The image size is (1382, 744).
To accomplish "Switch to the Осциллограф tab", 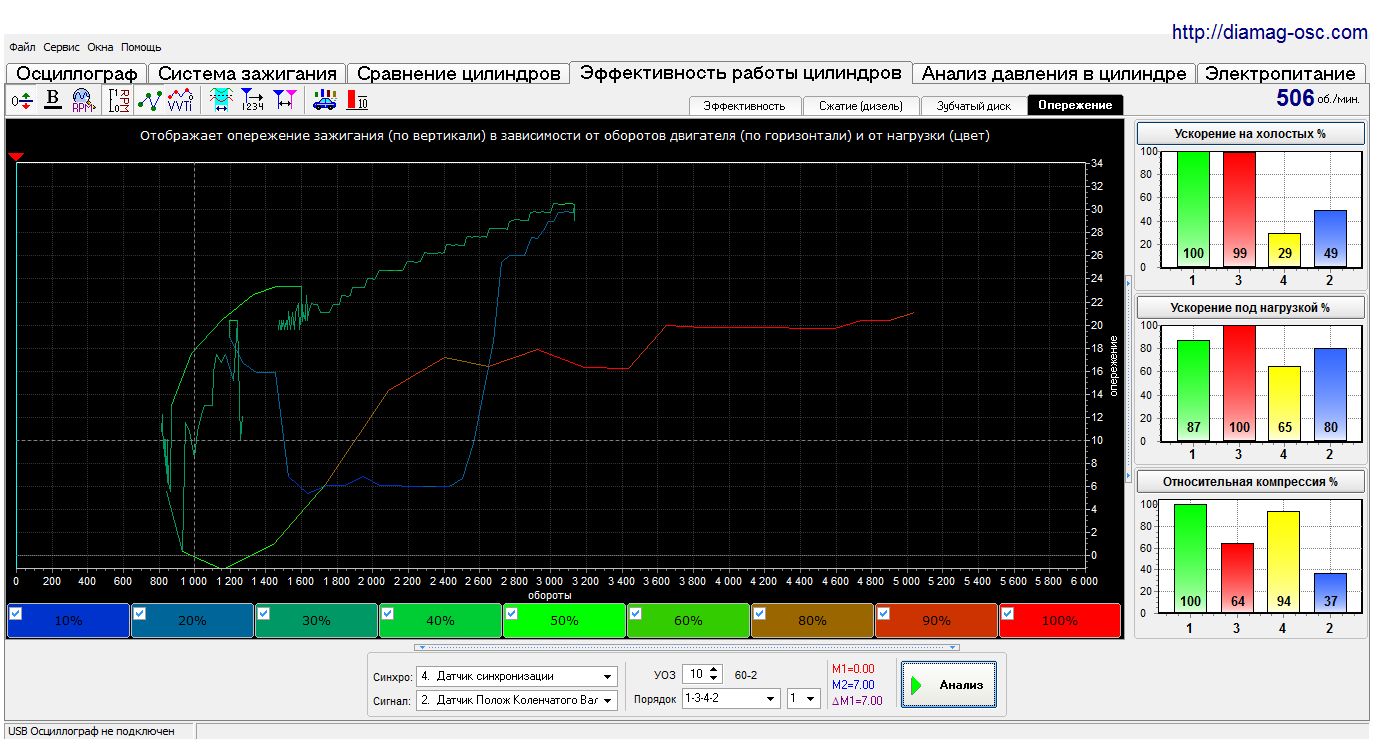I will 77,74.
